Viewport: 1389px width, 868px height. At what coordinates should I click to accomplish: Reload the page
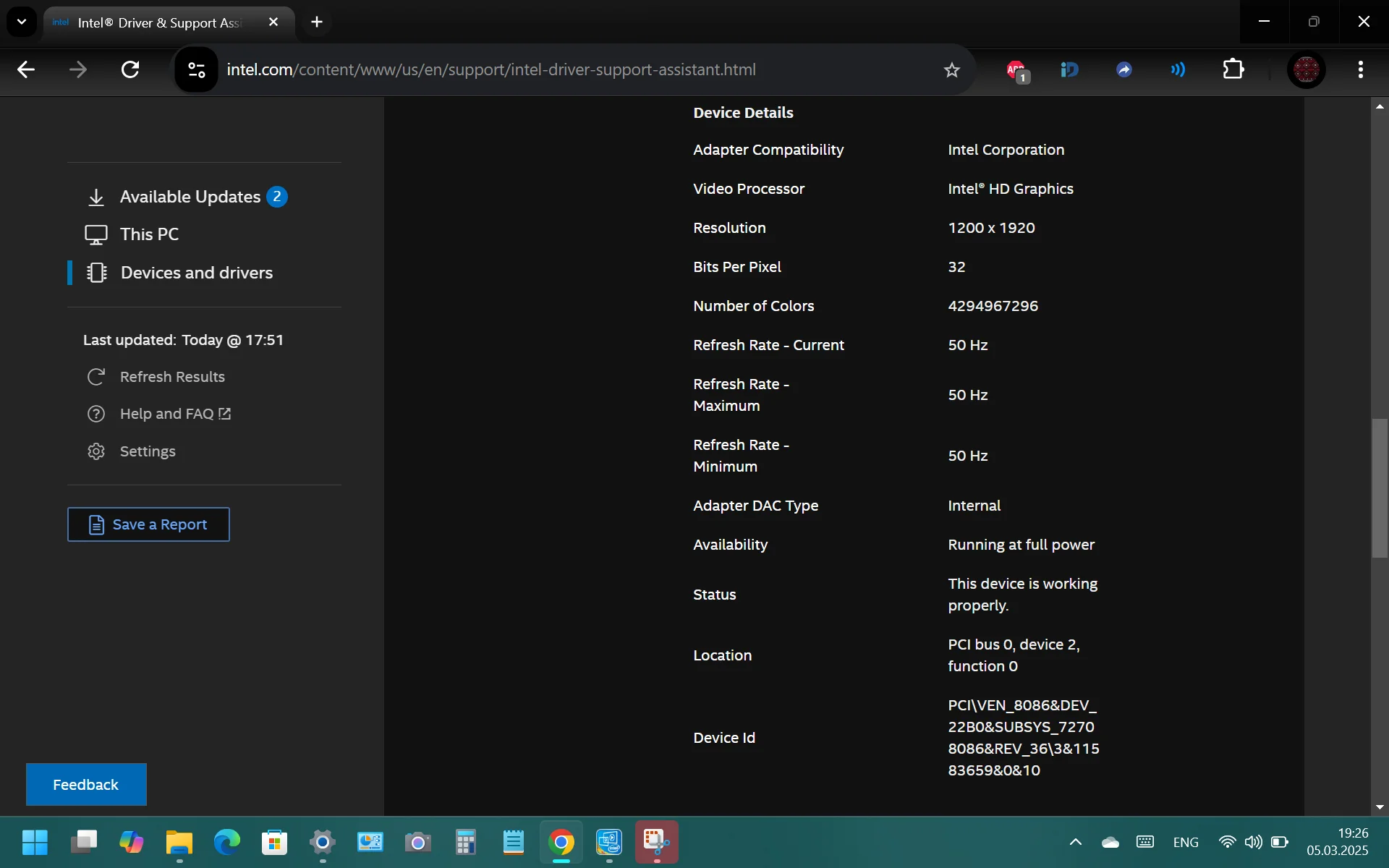[x=130, y=70]
